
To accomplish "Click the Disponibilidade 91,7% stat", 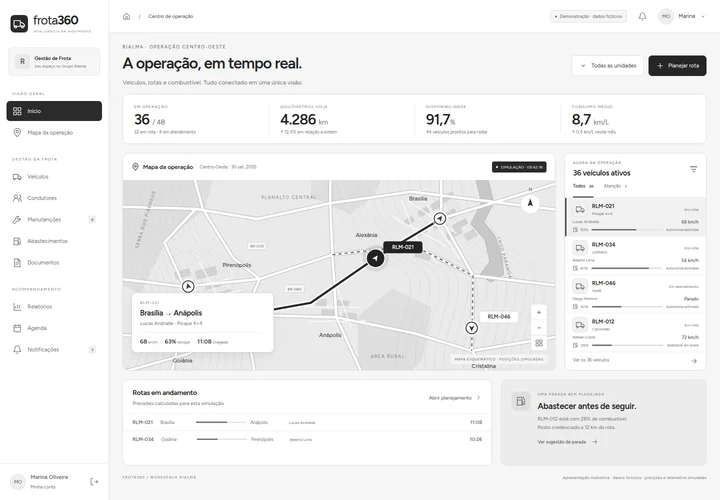I will pos(487,119).
